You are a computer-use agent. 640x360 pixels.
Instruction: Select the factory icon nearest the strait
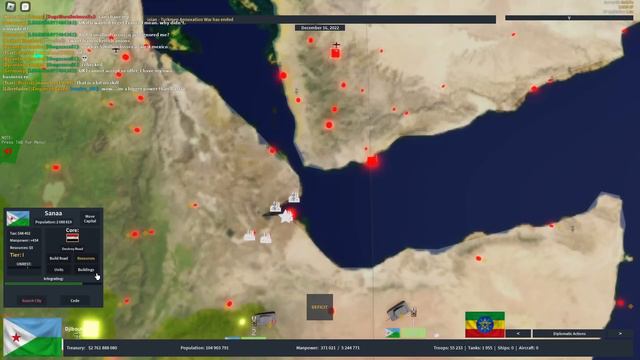(x=294, y=198)
